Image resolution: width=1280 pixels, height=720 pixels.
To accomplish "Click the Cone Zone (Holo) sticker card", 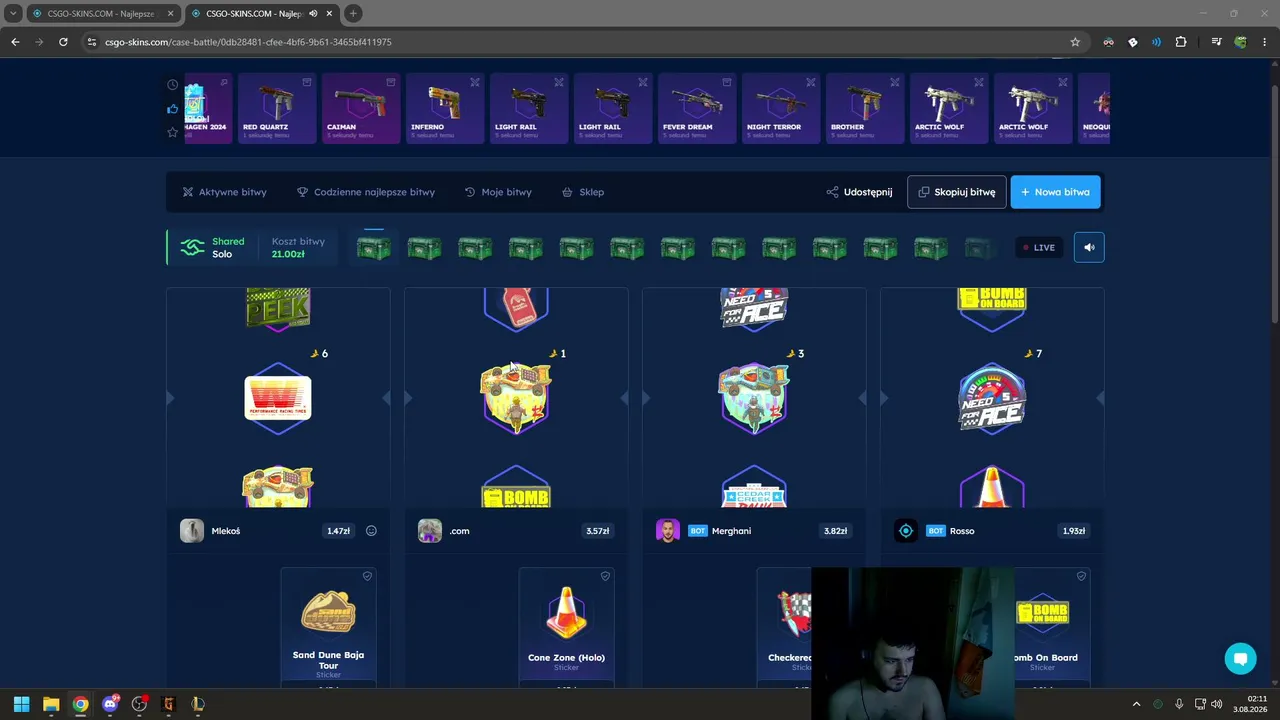I will click(566, 626).
